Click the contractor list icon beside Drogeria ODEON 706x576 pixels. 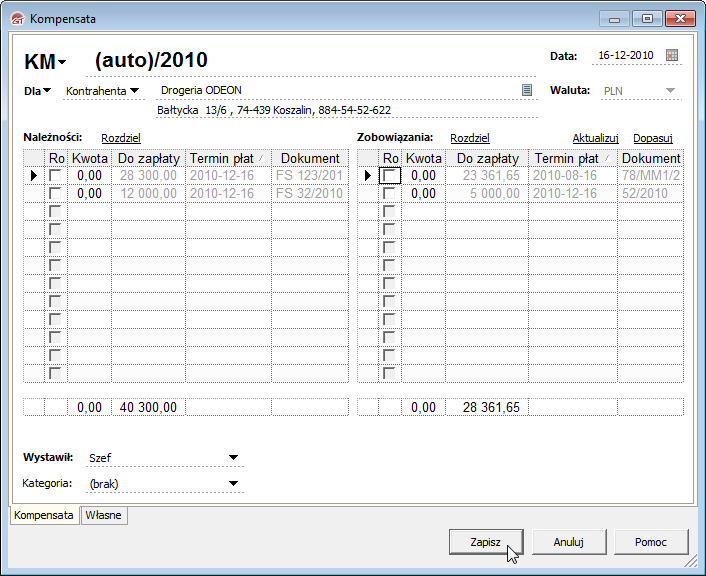pyautogui.click(x=527, y=90)
